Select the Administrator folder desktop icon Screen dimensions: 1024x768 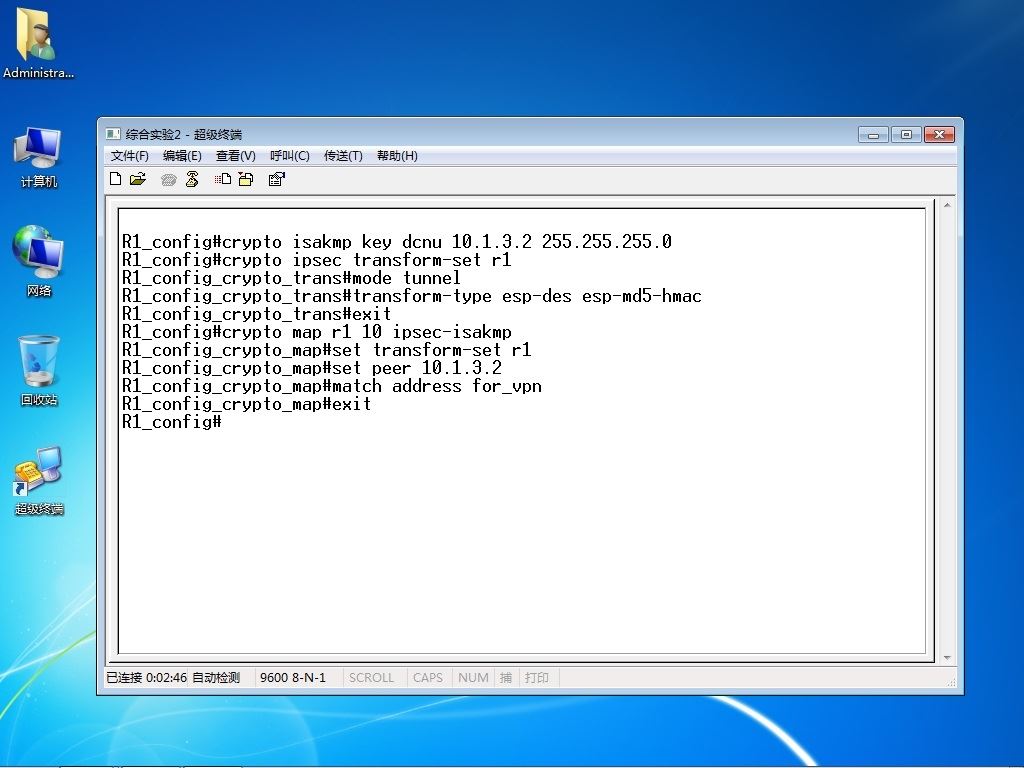point(38,43)
